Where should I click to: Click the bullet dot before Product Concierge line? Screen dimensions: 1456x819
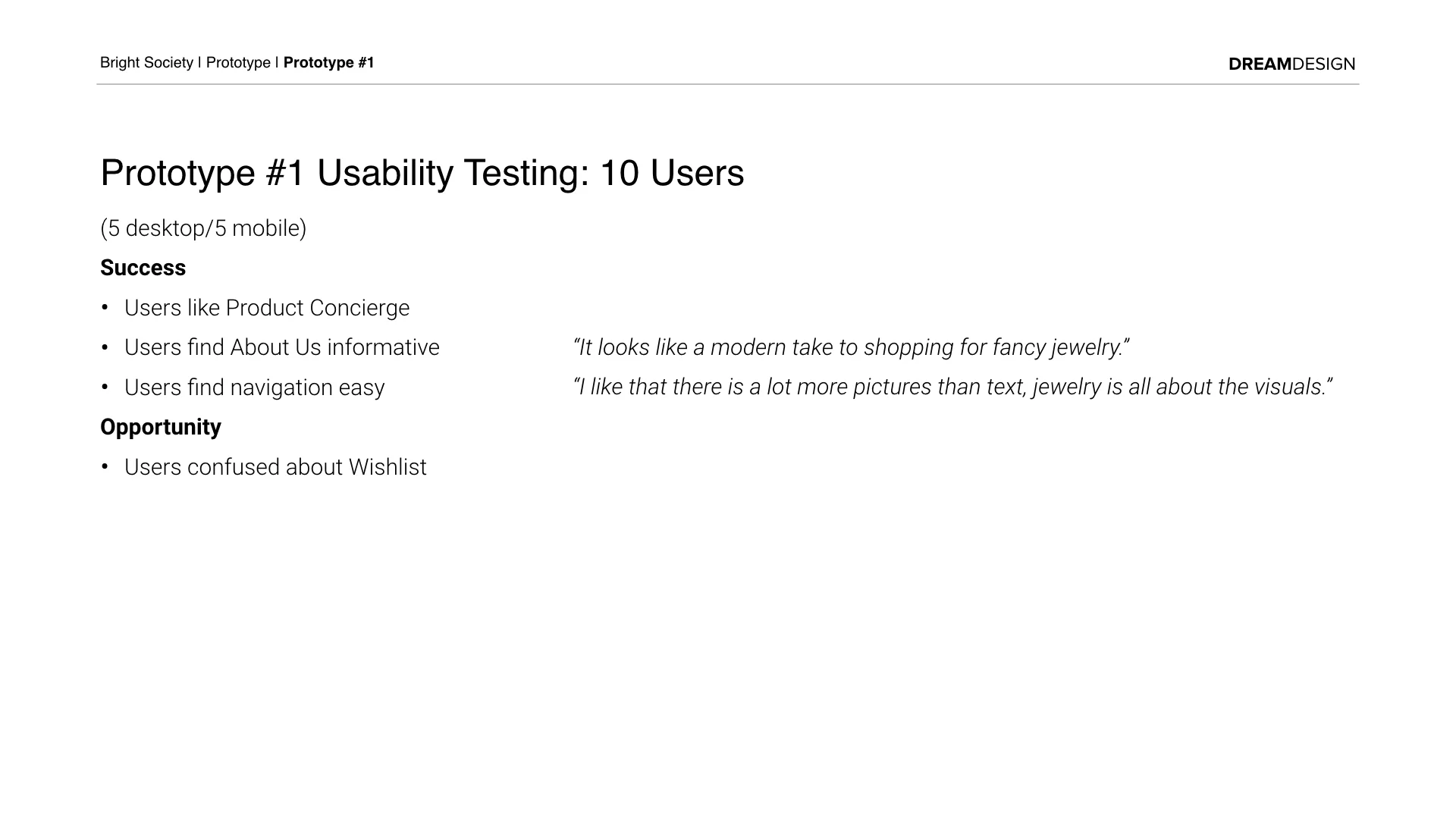(x=105, y=308)
